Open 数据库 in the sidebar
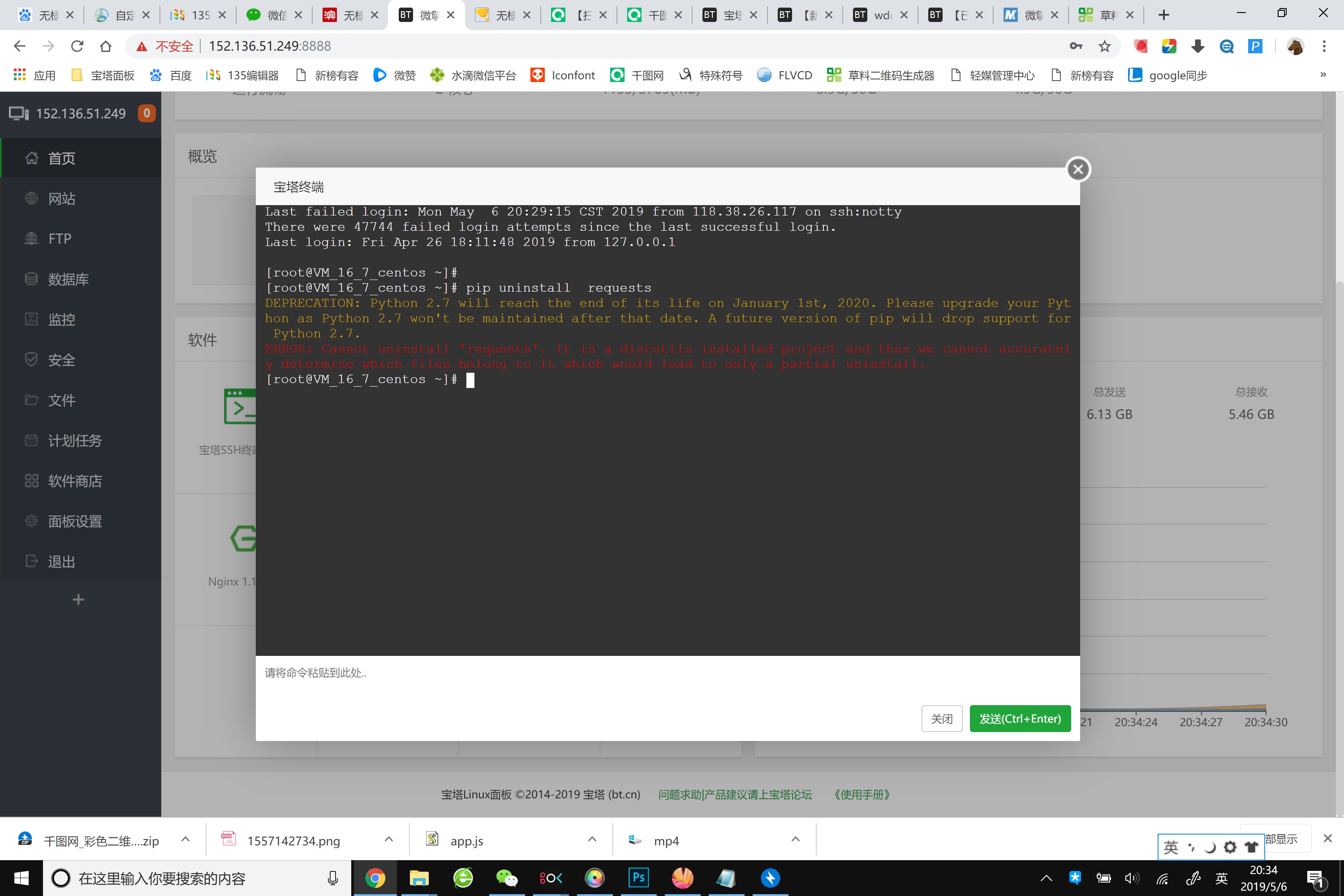Image resolution: width=1344 pixels, height=896 pixels. [x=81, y=279]
